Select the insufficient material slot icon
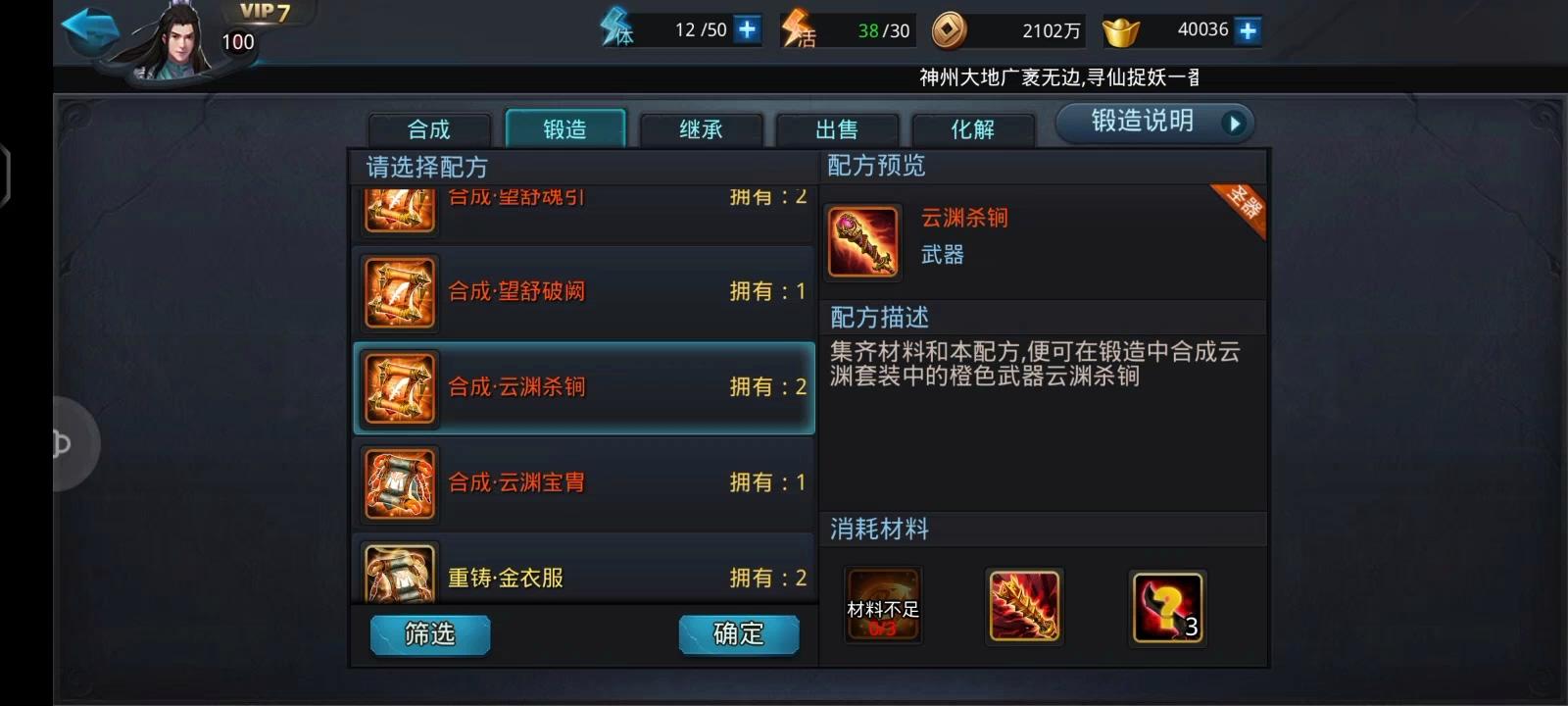The width and height of the screenshot is (1568, 706). (x=883, y=606)
